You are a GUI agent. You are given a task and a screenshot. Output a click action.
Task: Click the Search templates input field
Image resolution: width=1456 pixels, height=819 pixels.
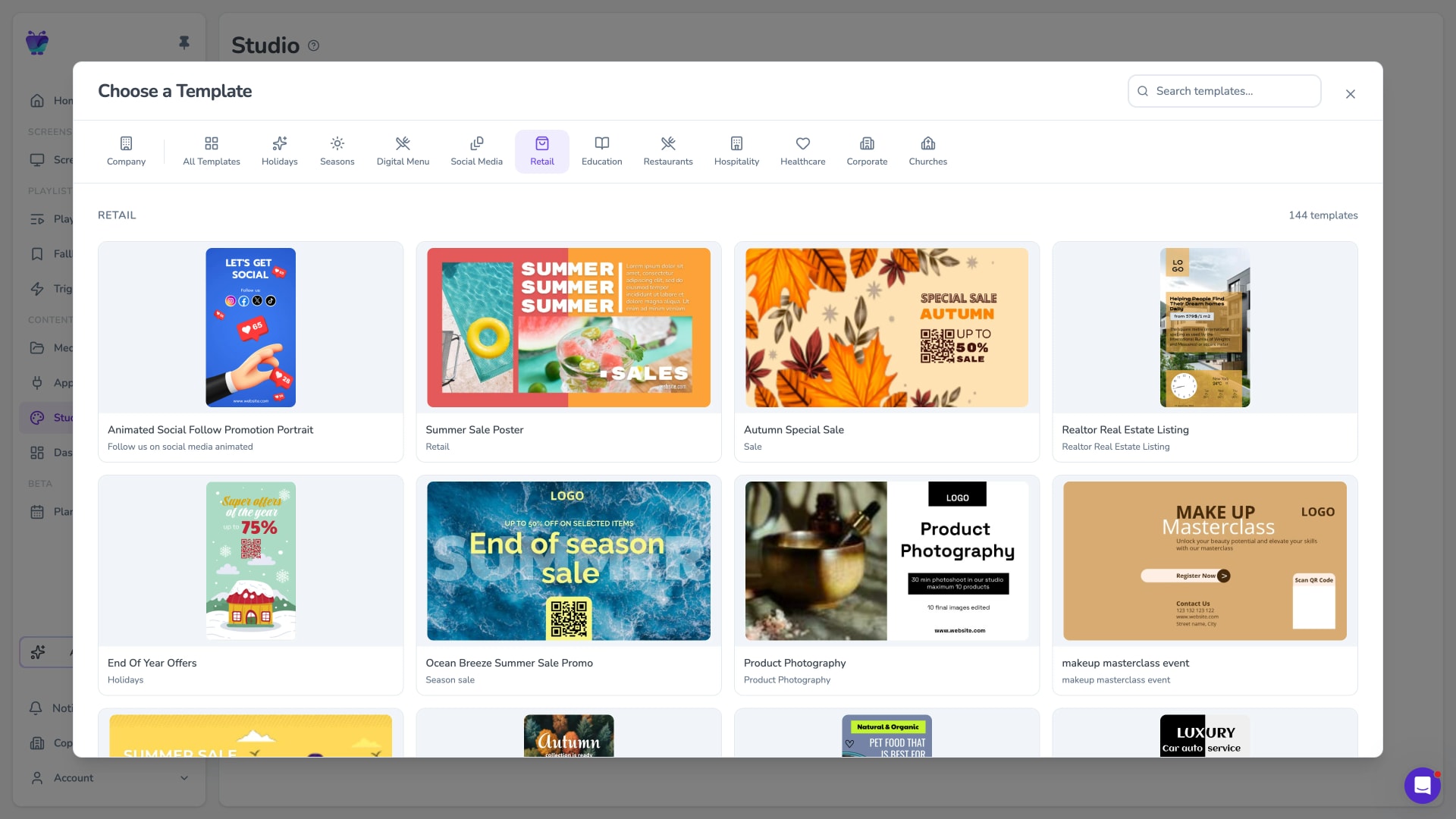pyautogui.click(x=1225, y=91)
